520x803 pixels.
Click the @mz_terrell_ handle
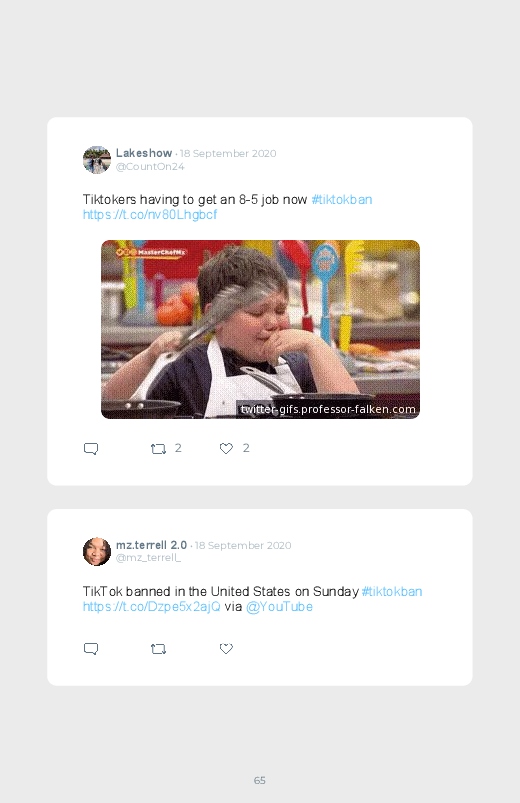click(x=149, y=558)
